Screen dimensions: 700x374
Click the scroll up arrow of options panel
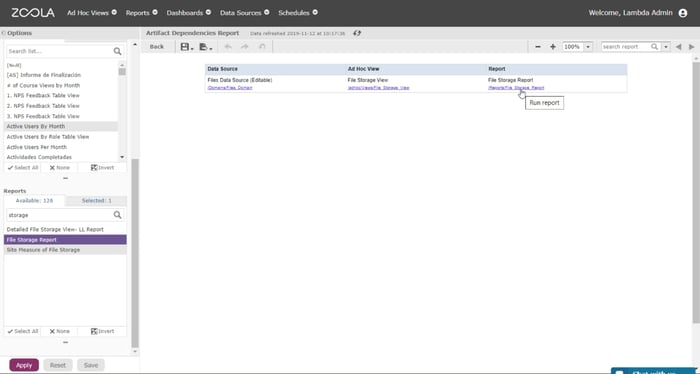[135, 45]
